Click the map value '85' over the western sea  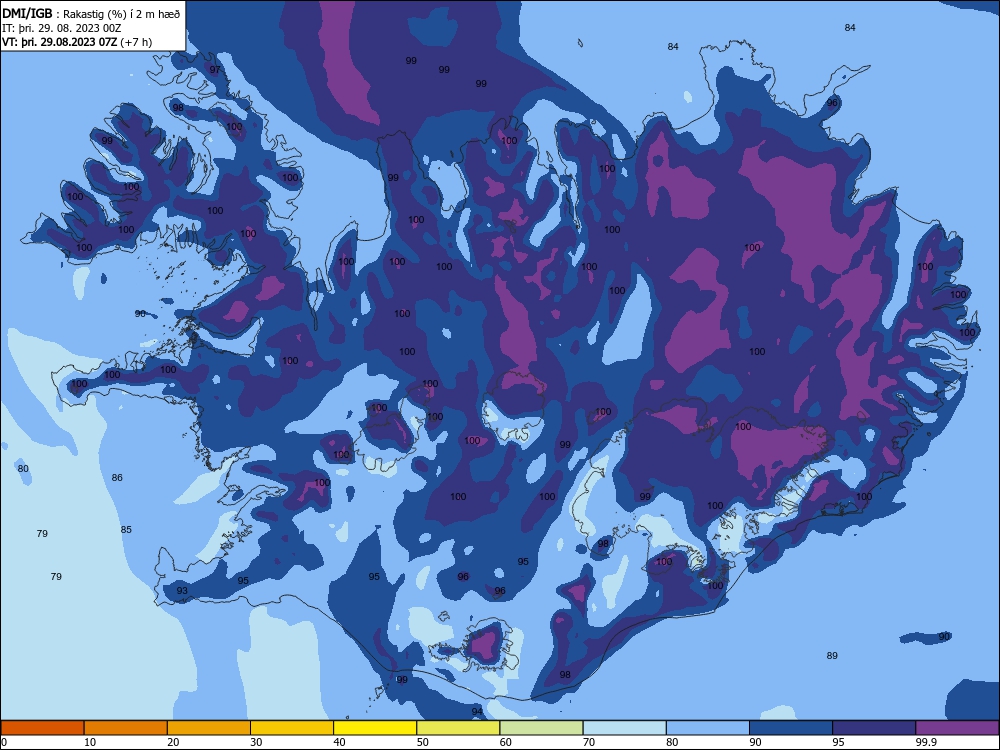(x=126, y=529)
